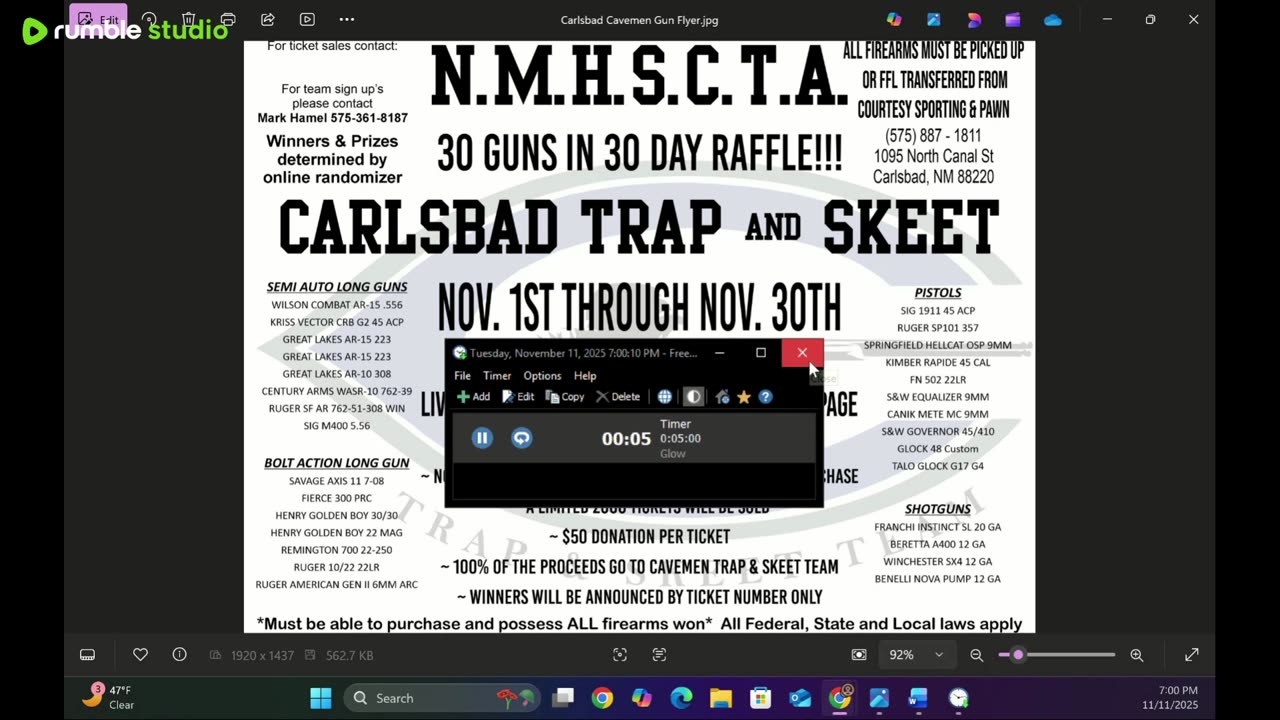Open the Windows Start menu
This screenshot has height=720, width=1280.
tap(321, 698)
